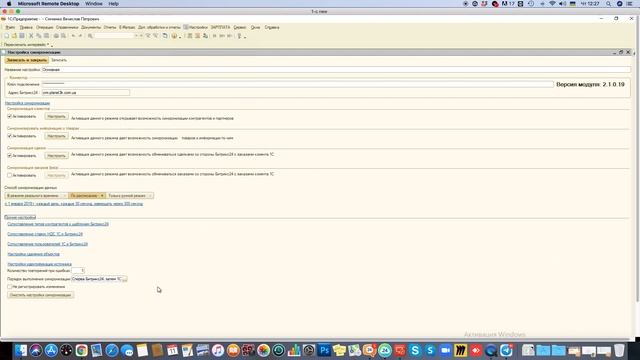Toggle Активировать under Синхронизация клиентов
640x360 pixels.
[9, 116]
